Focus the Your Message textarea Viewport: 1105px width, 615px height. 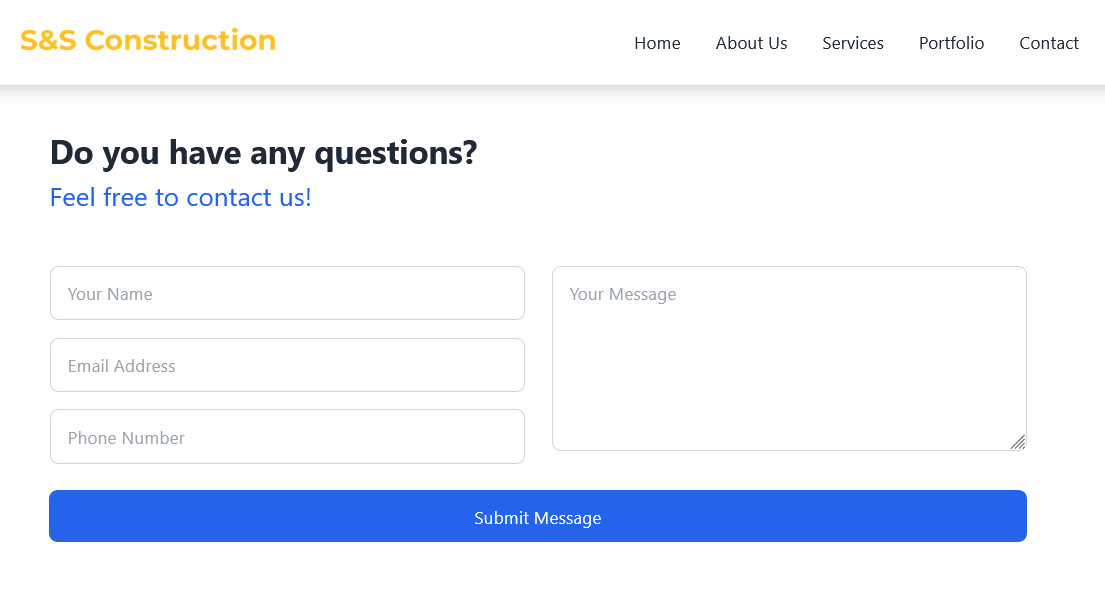tap(789, 359)
